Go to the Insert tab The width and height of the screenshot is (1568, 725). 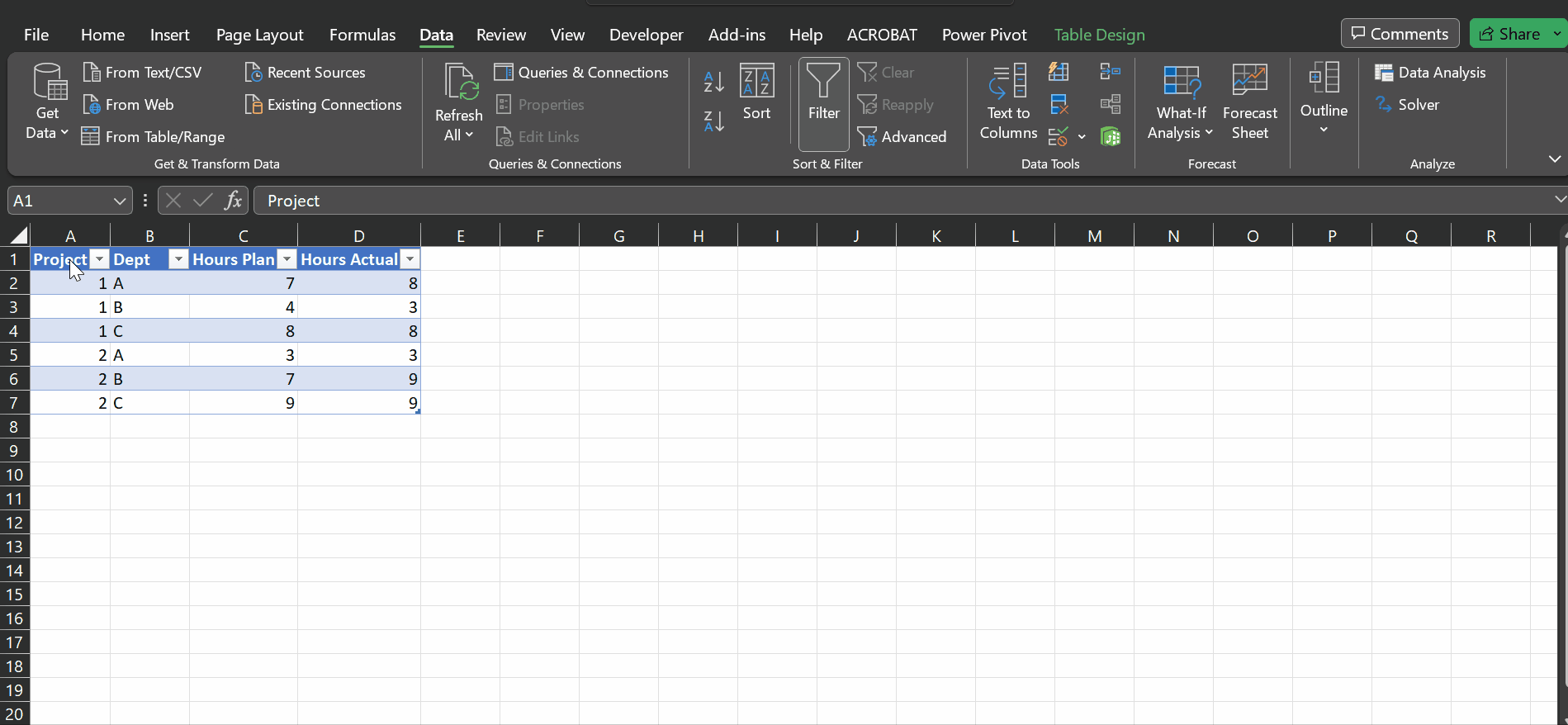coord(169,35)
